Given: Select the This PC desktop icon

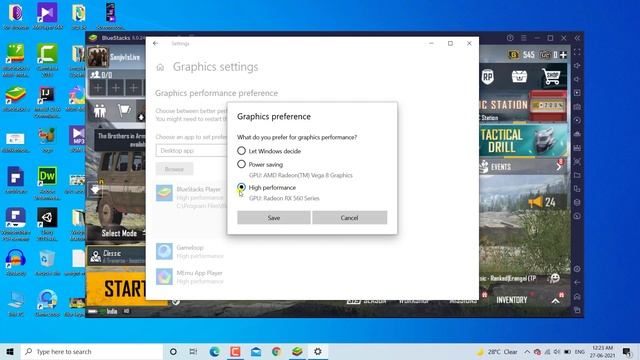Looking at the screenshot, I should [16, 304].
